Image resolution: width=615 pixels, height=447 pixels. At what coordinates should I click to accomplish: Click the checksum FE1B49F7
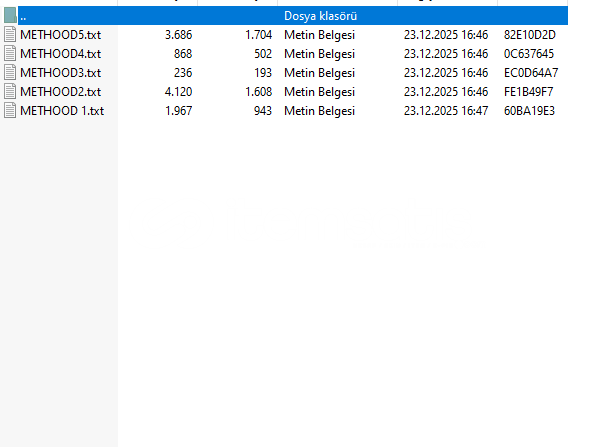pyautogui.click(x=529, y=92)
